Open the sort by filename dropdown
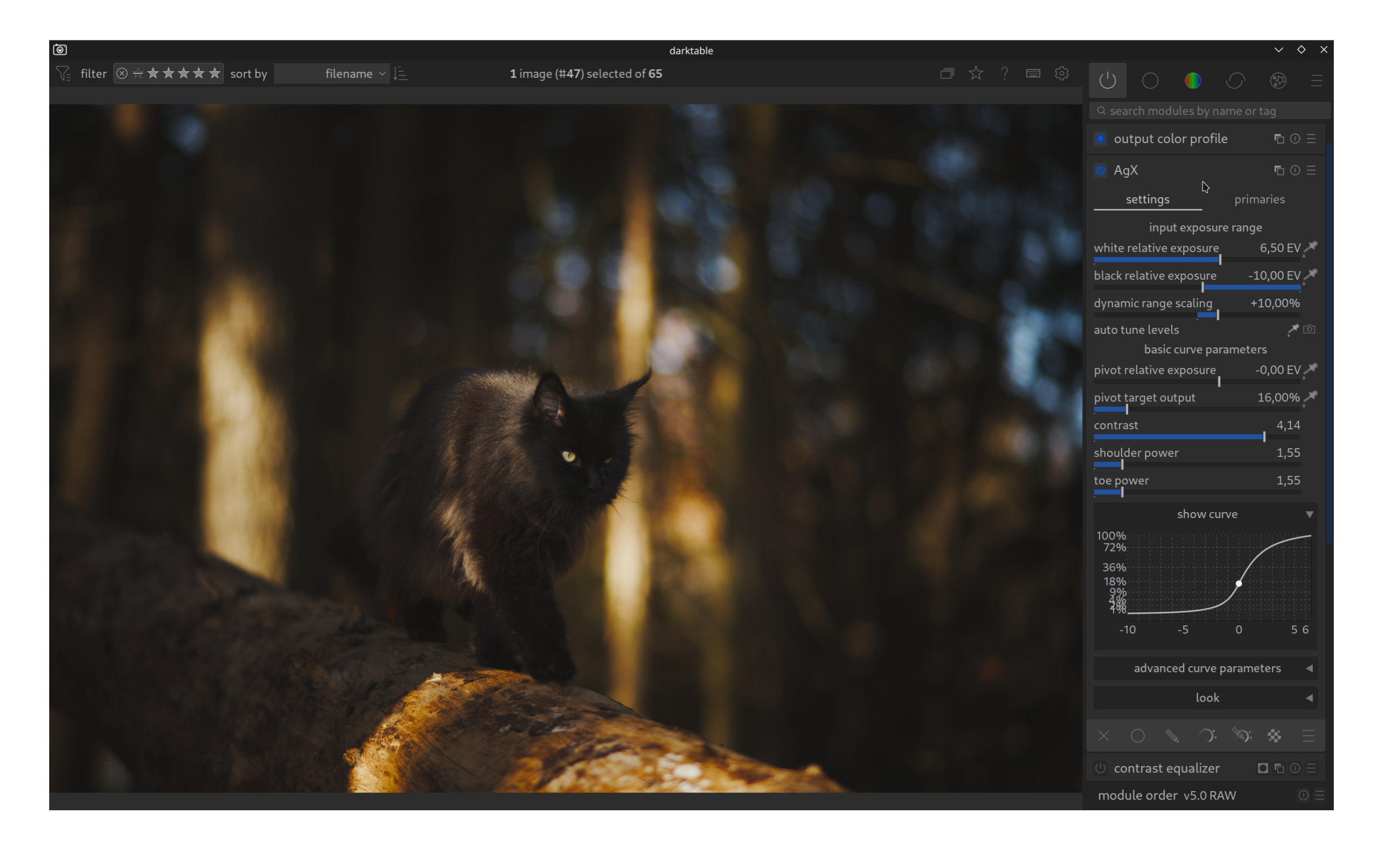This screenshot has width=1383, height=868. 332,73
